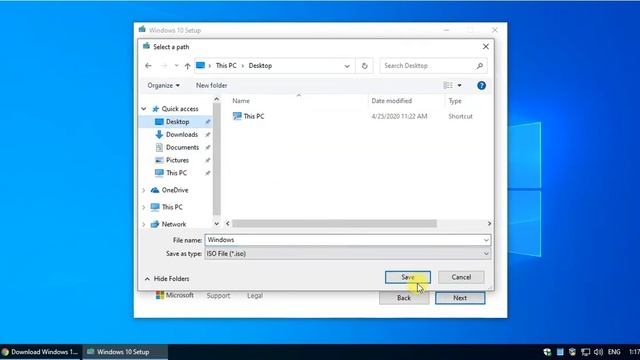The width and height of the screenshot is (640, 360).
Task: Open Legal link in Setup window
Action: tap(255, 296)
